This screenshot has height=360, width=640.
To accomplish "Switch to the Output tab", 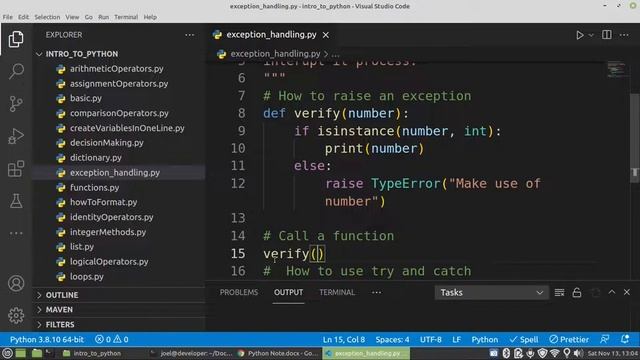I will pos(289,293).
